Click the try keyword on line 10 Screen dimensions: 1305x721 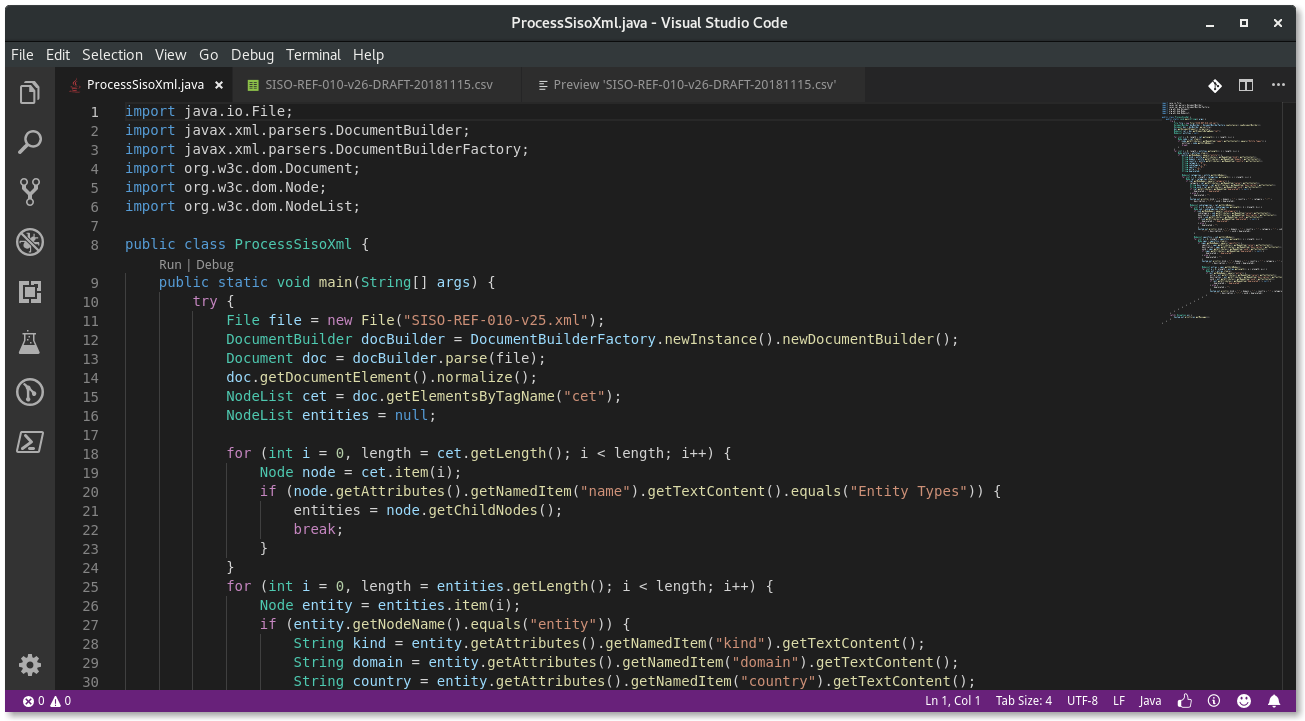pos(205,301)
